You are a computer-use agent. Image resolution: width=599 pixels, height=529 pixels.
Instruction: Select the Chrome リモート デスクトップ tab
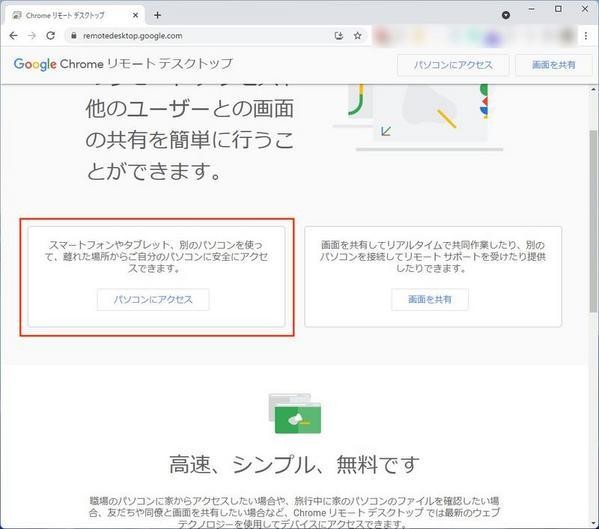point(75,16)
